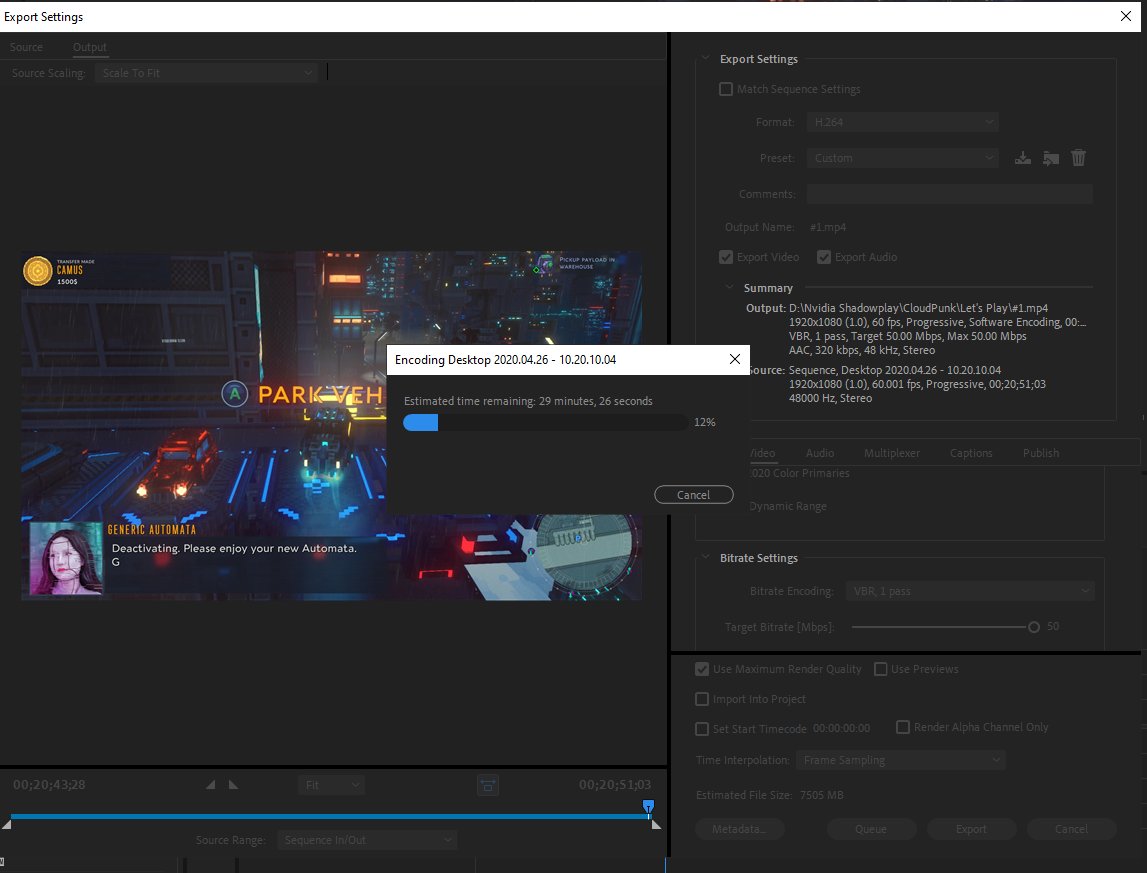Open the Audio tab
The width and height of the screenshot is (1147, 873).
pyautogui.click(x=820, y=453)
